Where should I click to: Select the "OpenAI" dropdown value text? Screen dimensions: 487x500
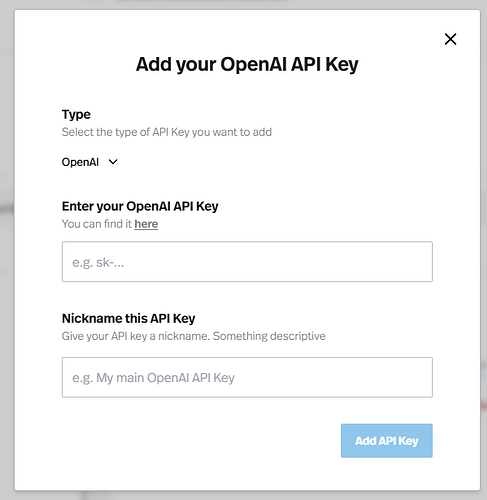click(x=80, y=162)
